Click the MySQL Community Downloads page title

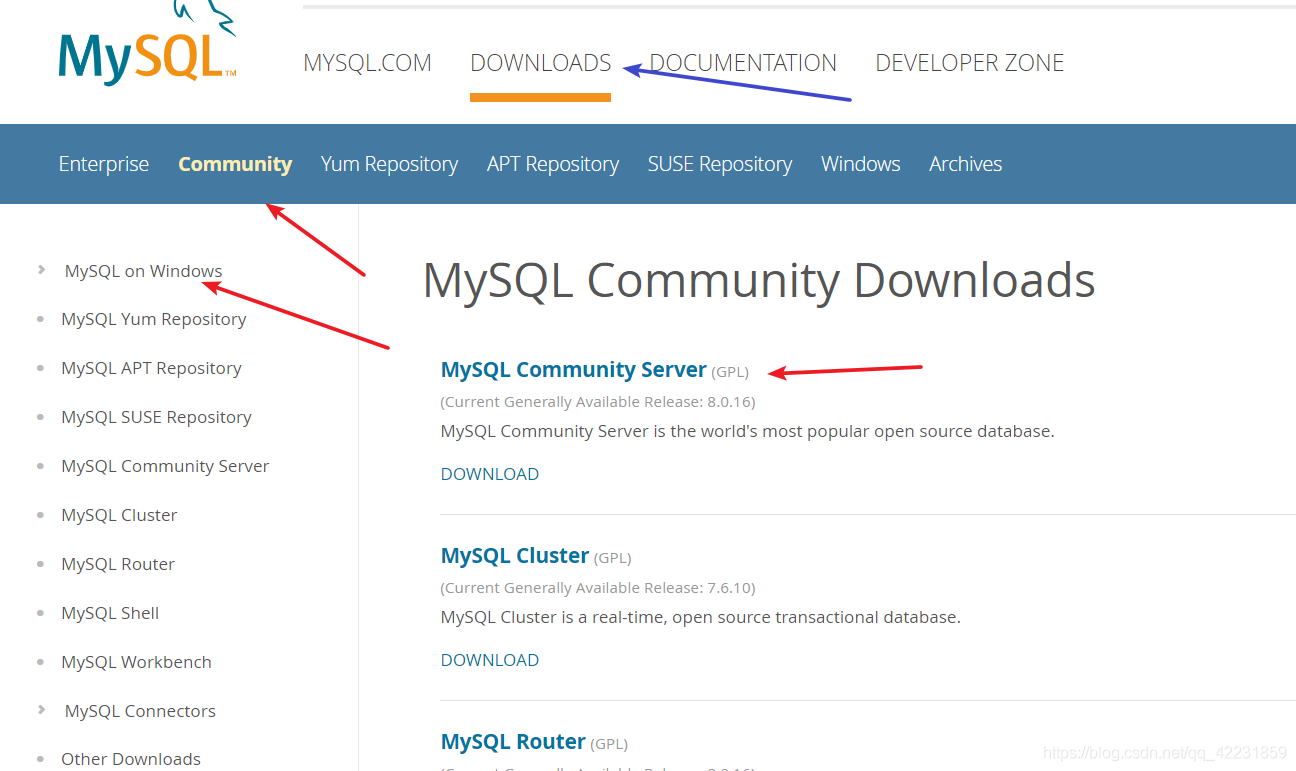point(759,280)
